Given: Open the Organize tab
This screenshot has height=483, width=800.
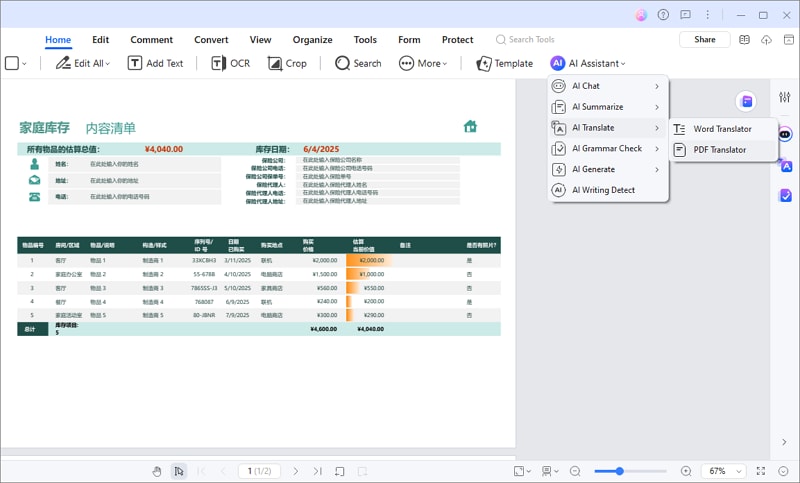Looking at the screenshot, I should click(x=312, y=40).
